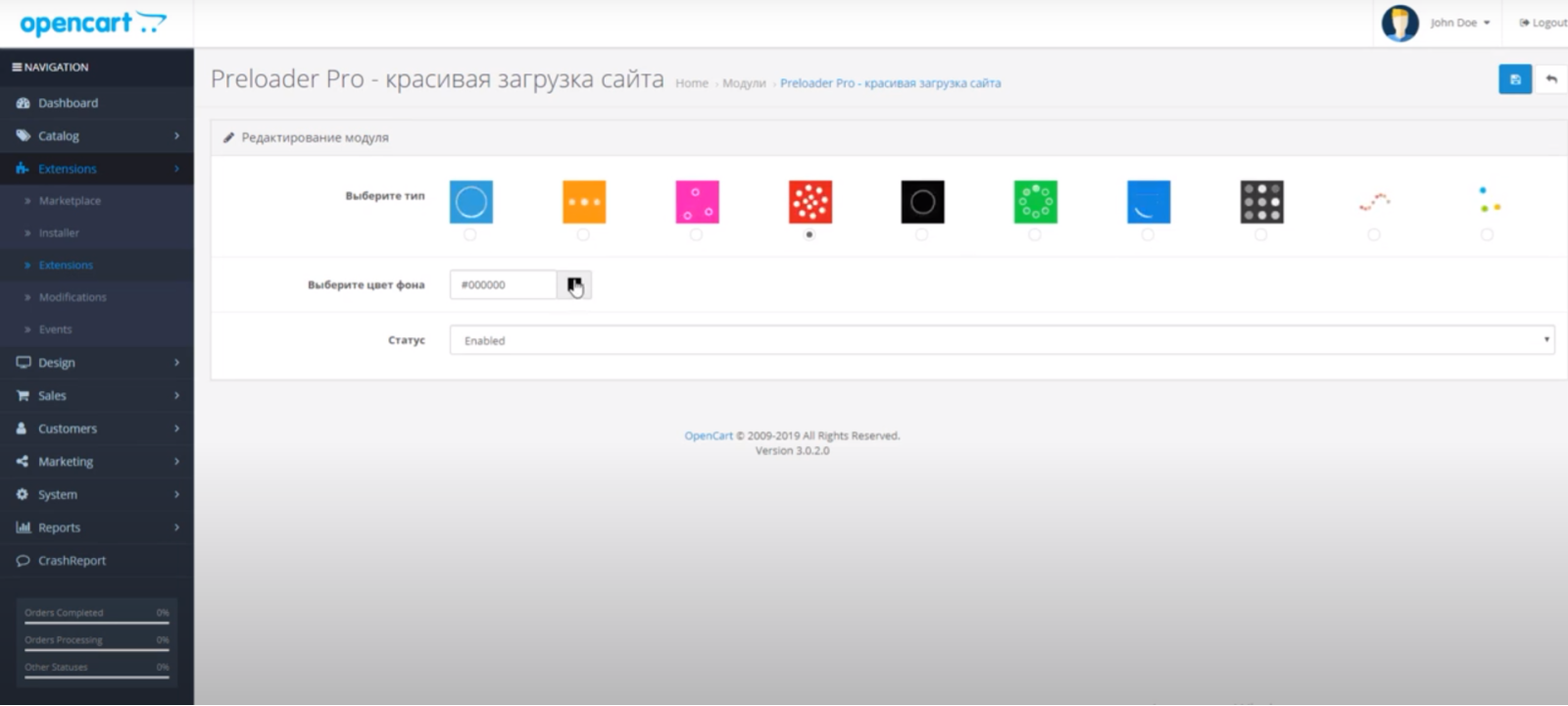Open the color picker button beside #000000
This screenshot has width=1568, height=706.
(x=574, y=285)
